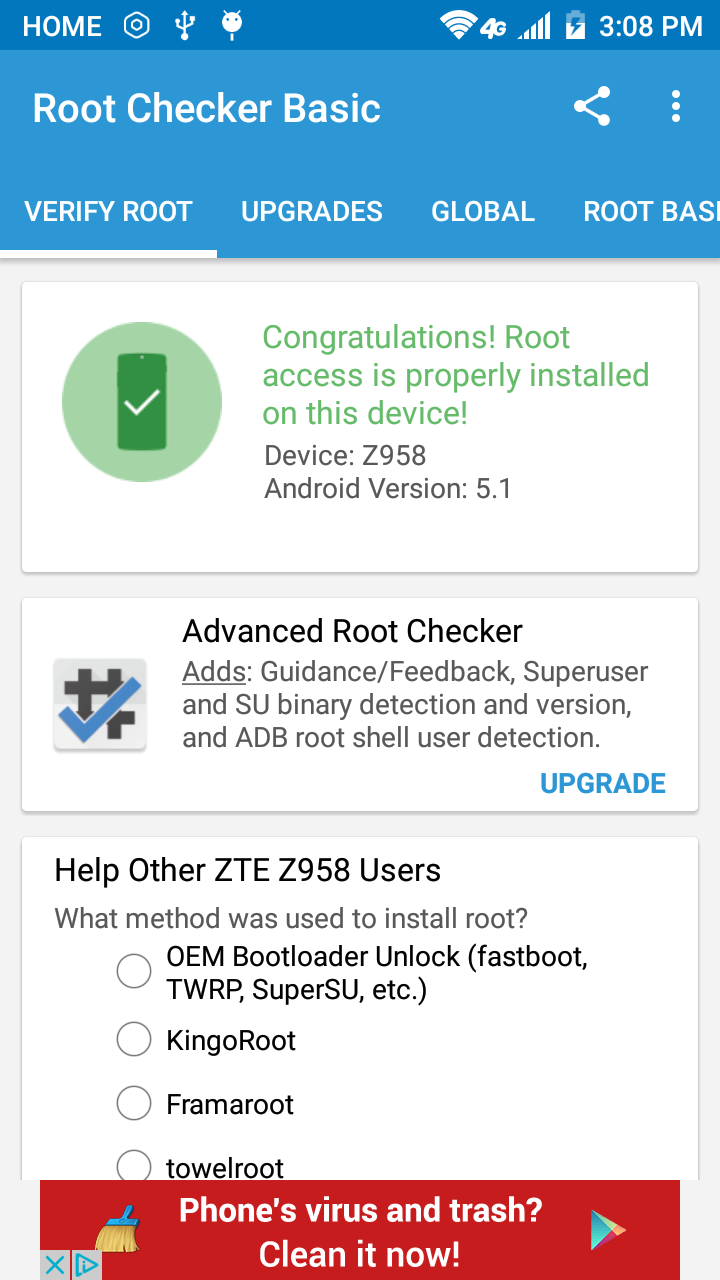720x1280 pixels.
Task: Choose the Framaroot radio option
Action: pos(134,1104)
